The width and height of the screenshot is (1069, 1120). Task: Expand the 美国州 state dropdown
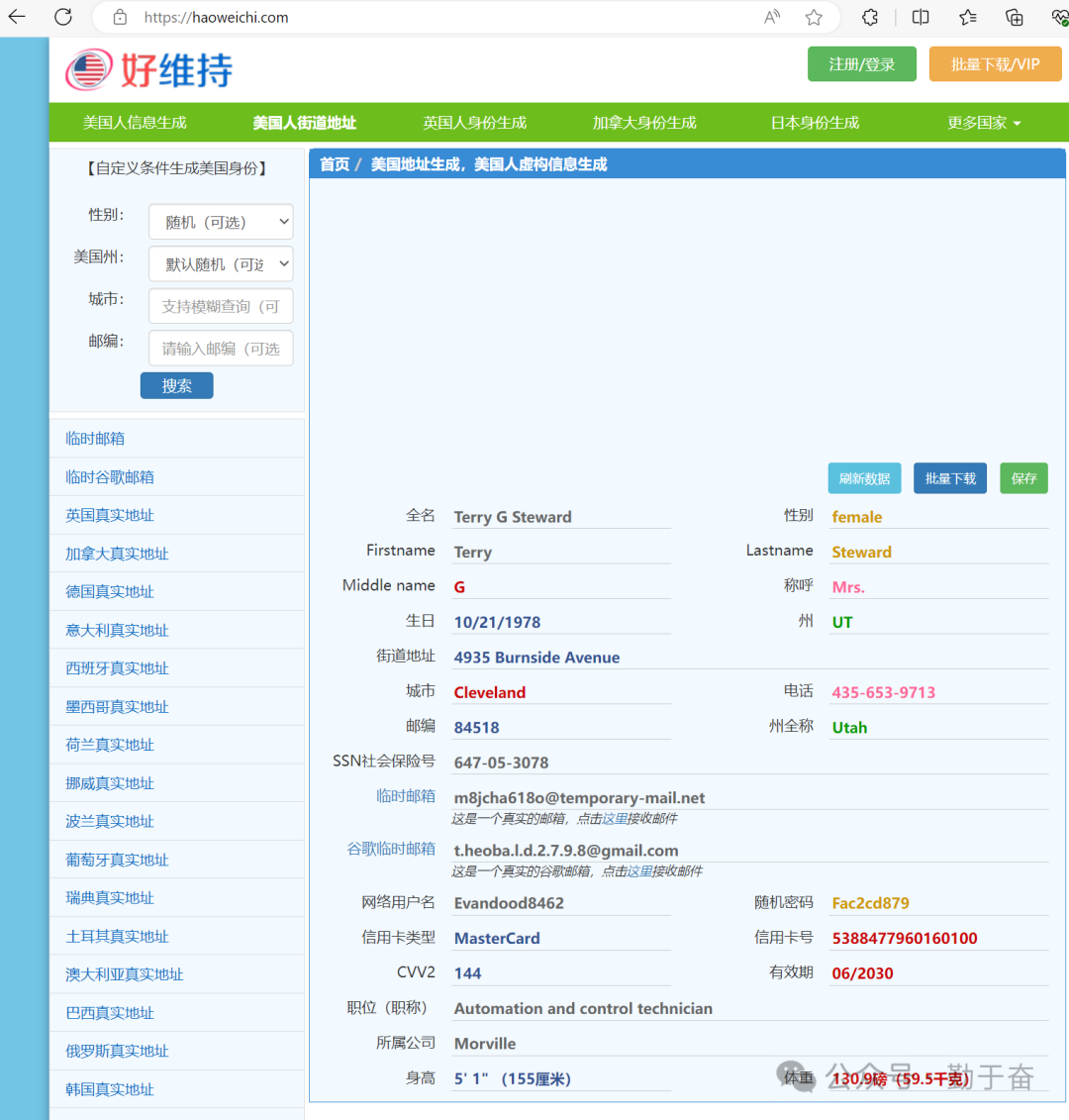coord(221,264)
